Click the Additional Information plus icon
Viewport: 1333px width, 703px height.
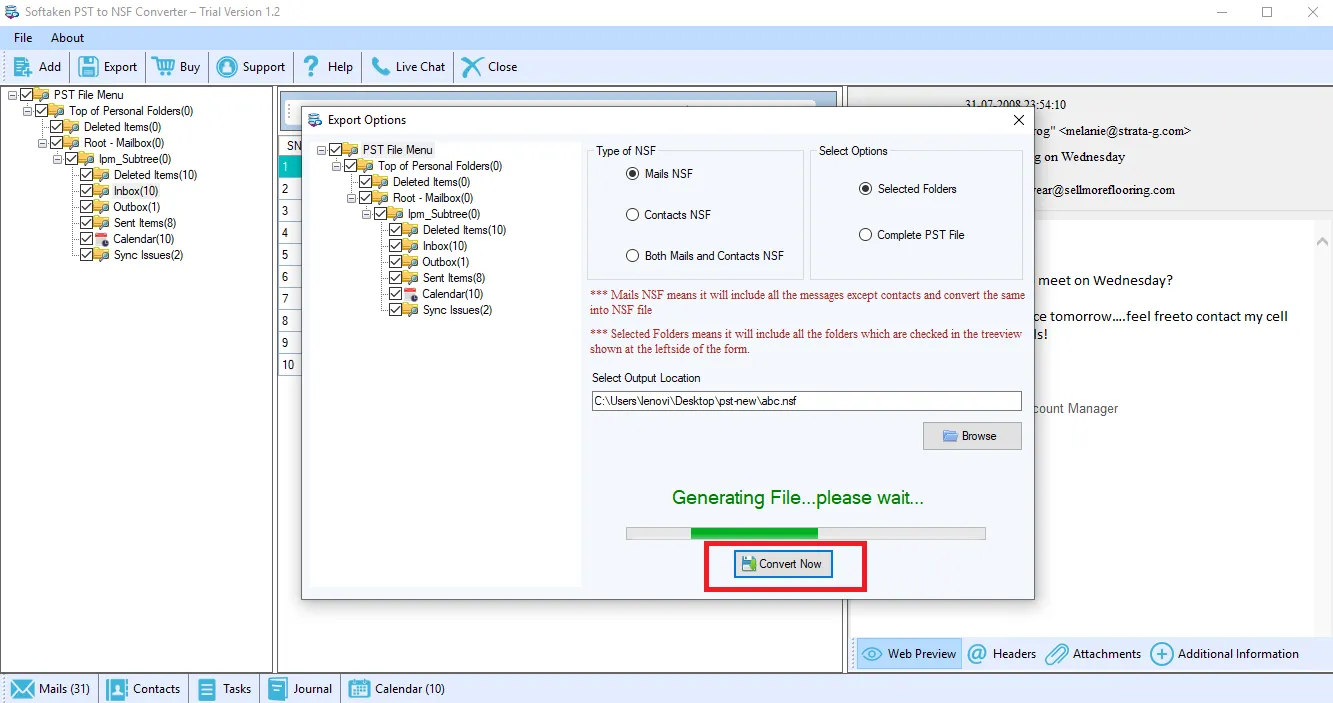pos(1161,654)
